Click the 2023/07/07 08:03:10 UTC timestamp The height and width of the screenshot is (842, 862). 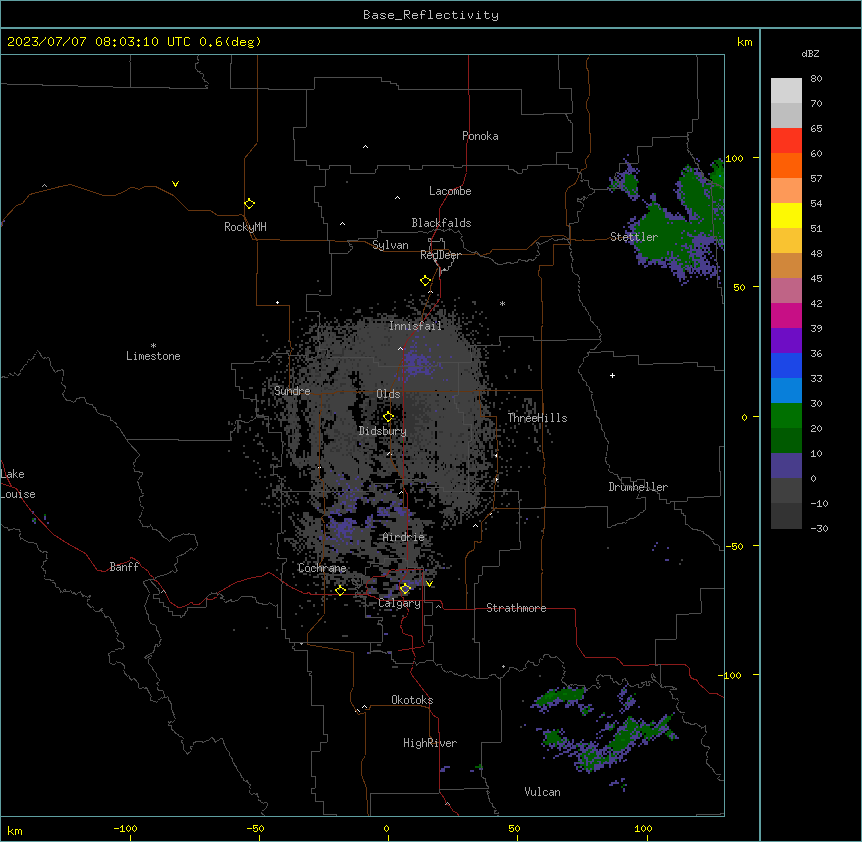(99, 42)
